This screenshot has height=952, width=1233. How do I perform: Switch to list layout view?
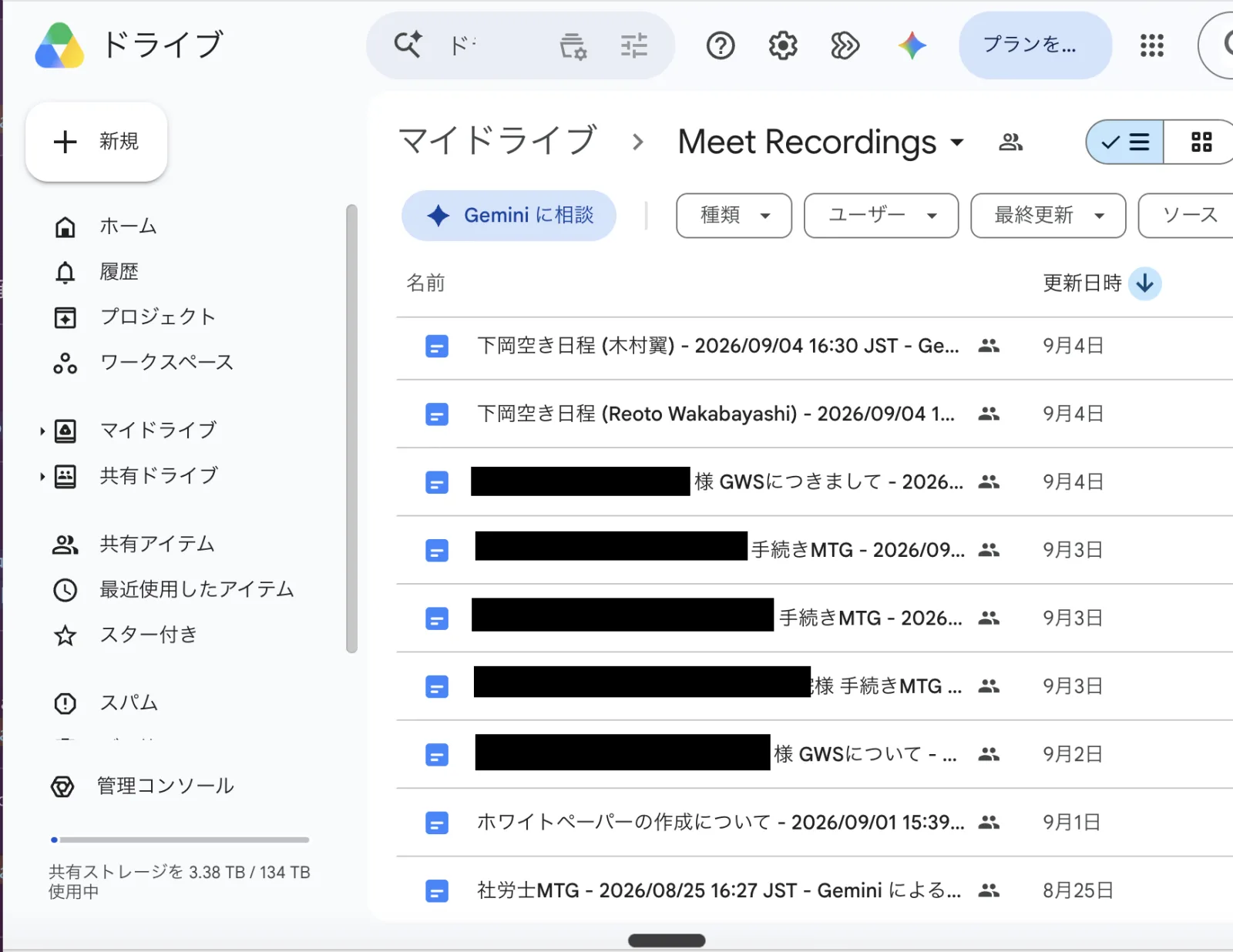coord(1125,142)
